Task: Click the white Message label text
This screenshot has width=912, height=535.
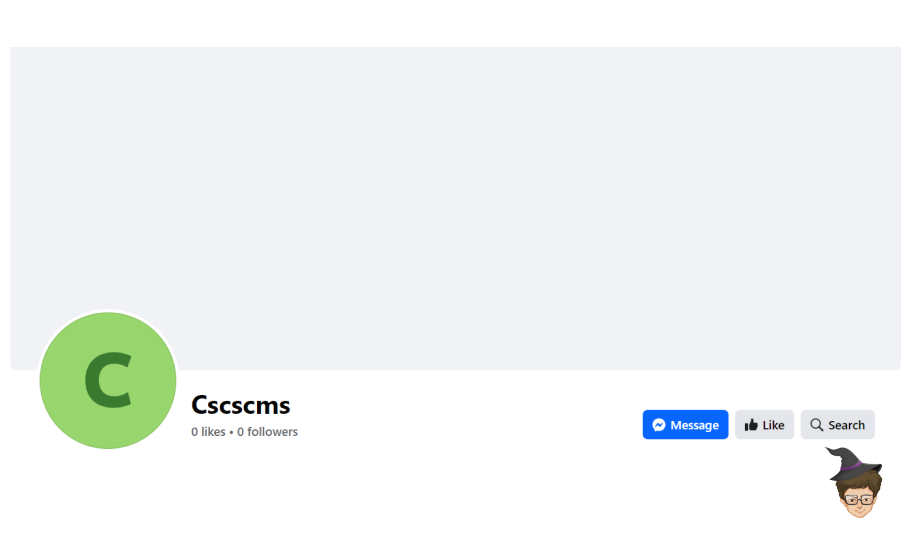Action: tap(694, 425)
